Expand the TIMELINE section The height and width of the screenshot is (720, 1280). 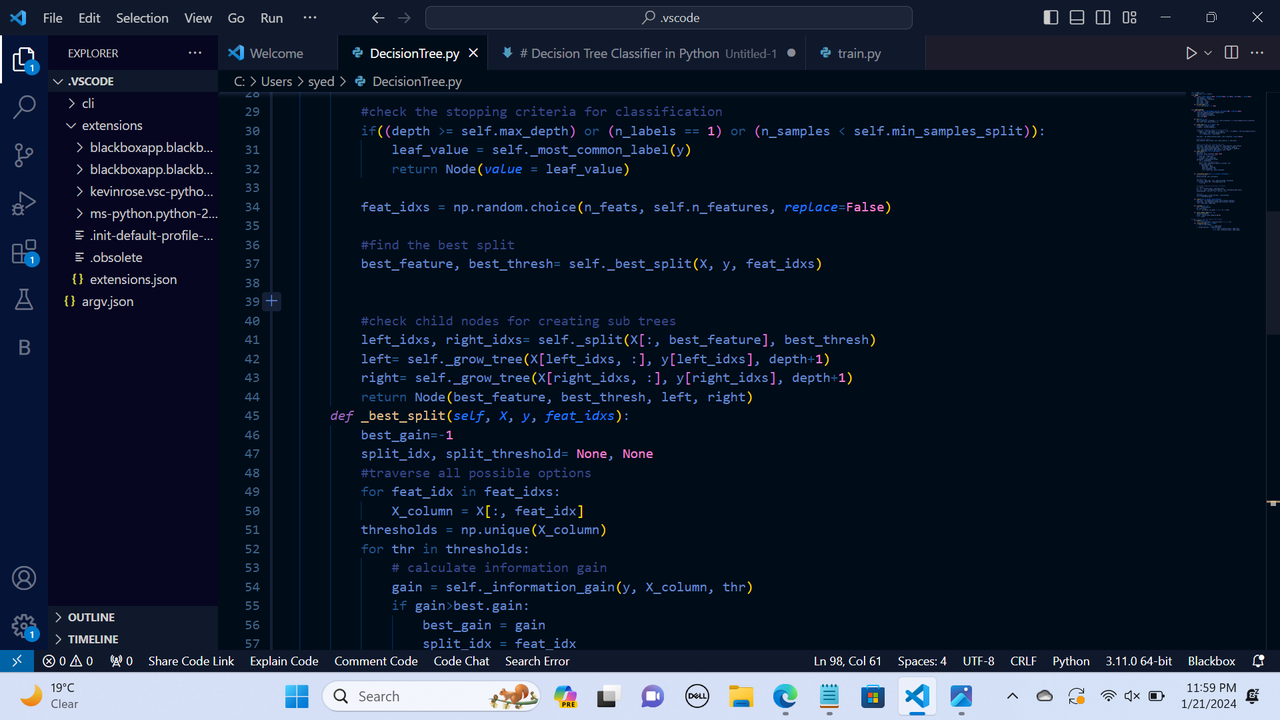133,639
